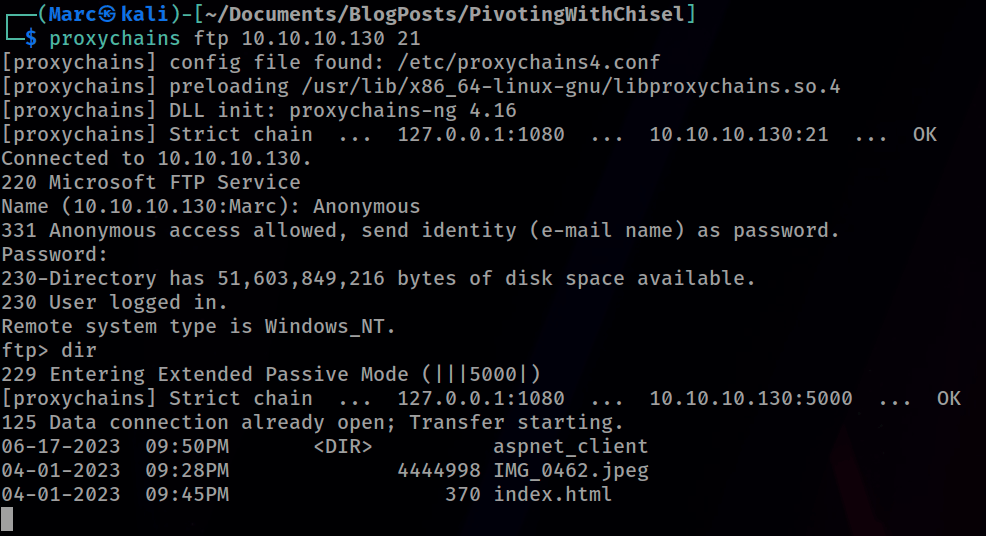Click the Anonymous login name entered
The image size is (986, 536).
click(367, 206)
